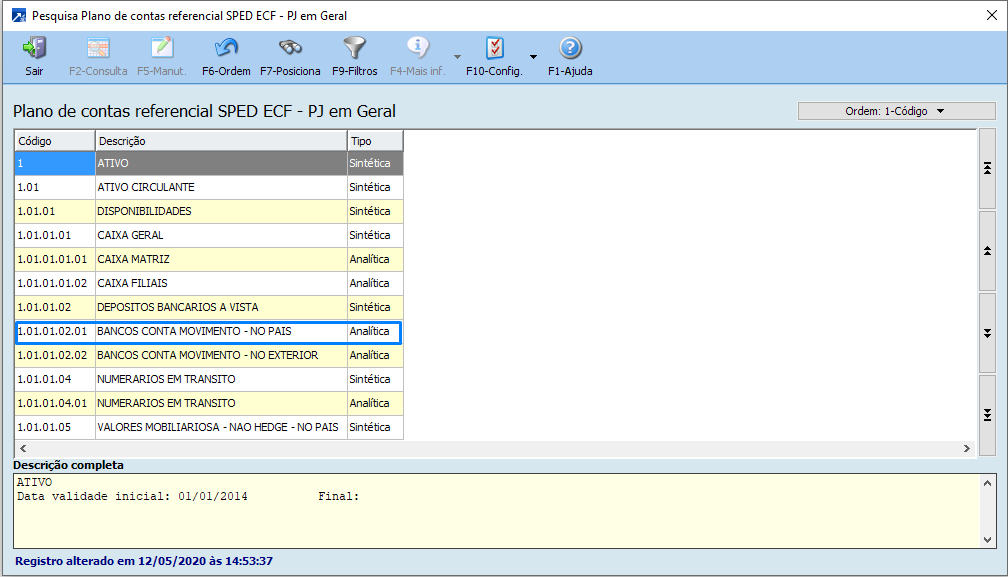Screen dimensions: 1008x577
Task: Jump to last record with bottom arrow button
Action: point(987,414)
